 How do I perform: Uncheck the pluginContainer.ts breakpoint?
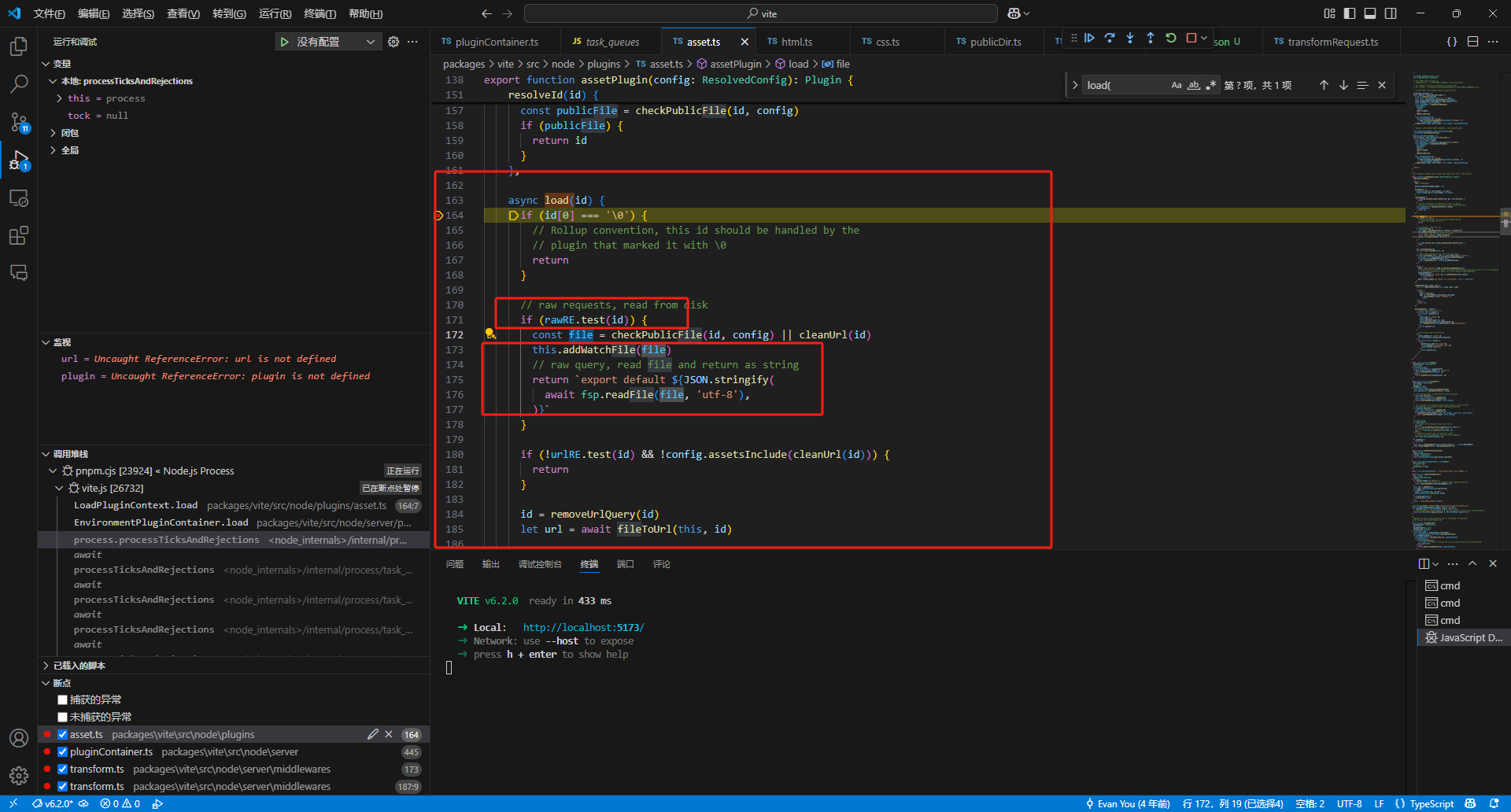(63, 751)
